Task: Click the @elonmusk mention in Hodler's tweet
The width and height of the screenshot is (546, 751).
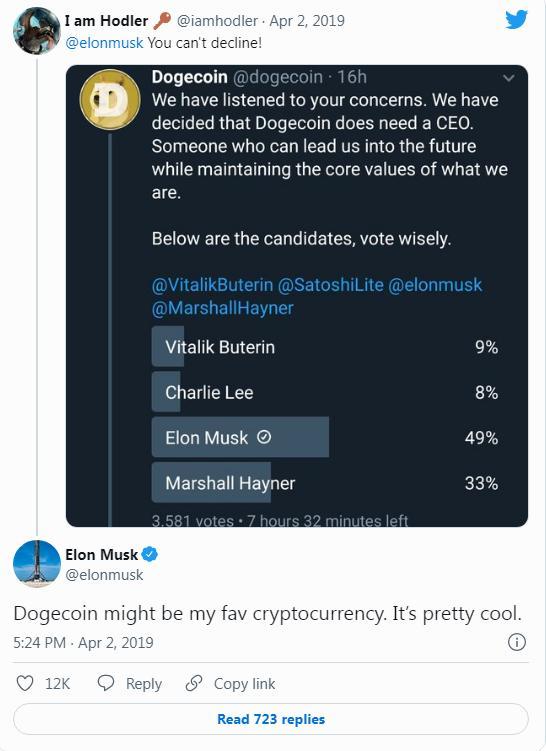Action: [x=104, y=43]
